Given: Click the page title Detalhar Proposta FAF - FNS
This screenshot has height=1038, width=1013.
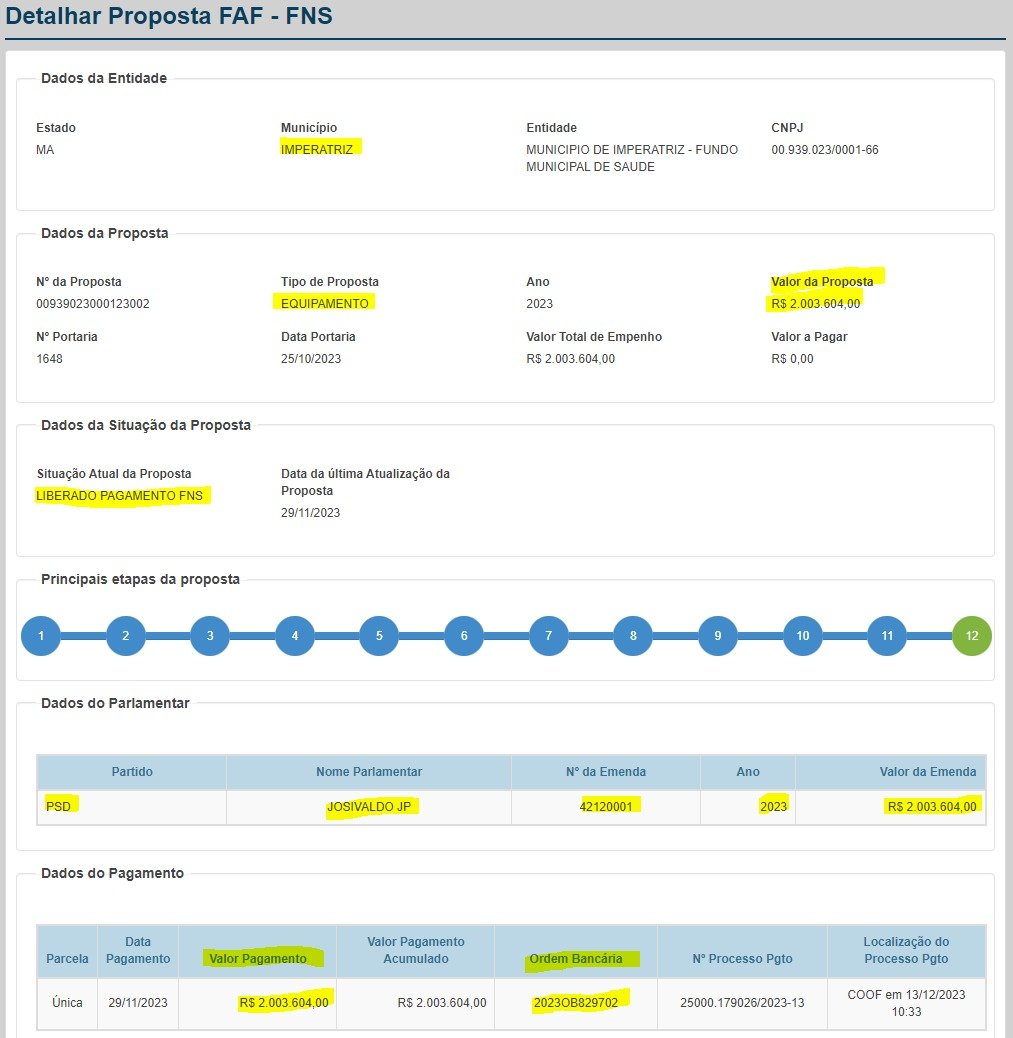Looking at the screenshot, I should coord(169,15).
